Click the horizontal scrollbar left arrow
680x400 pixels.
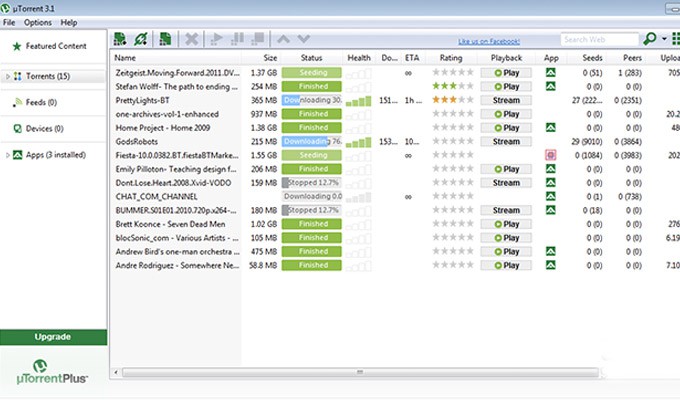coord(116,372)
